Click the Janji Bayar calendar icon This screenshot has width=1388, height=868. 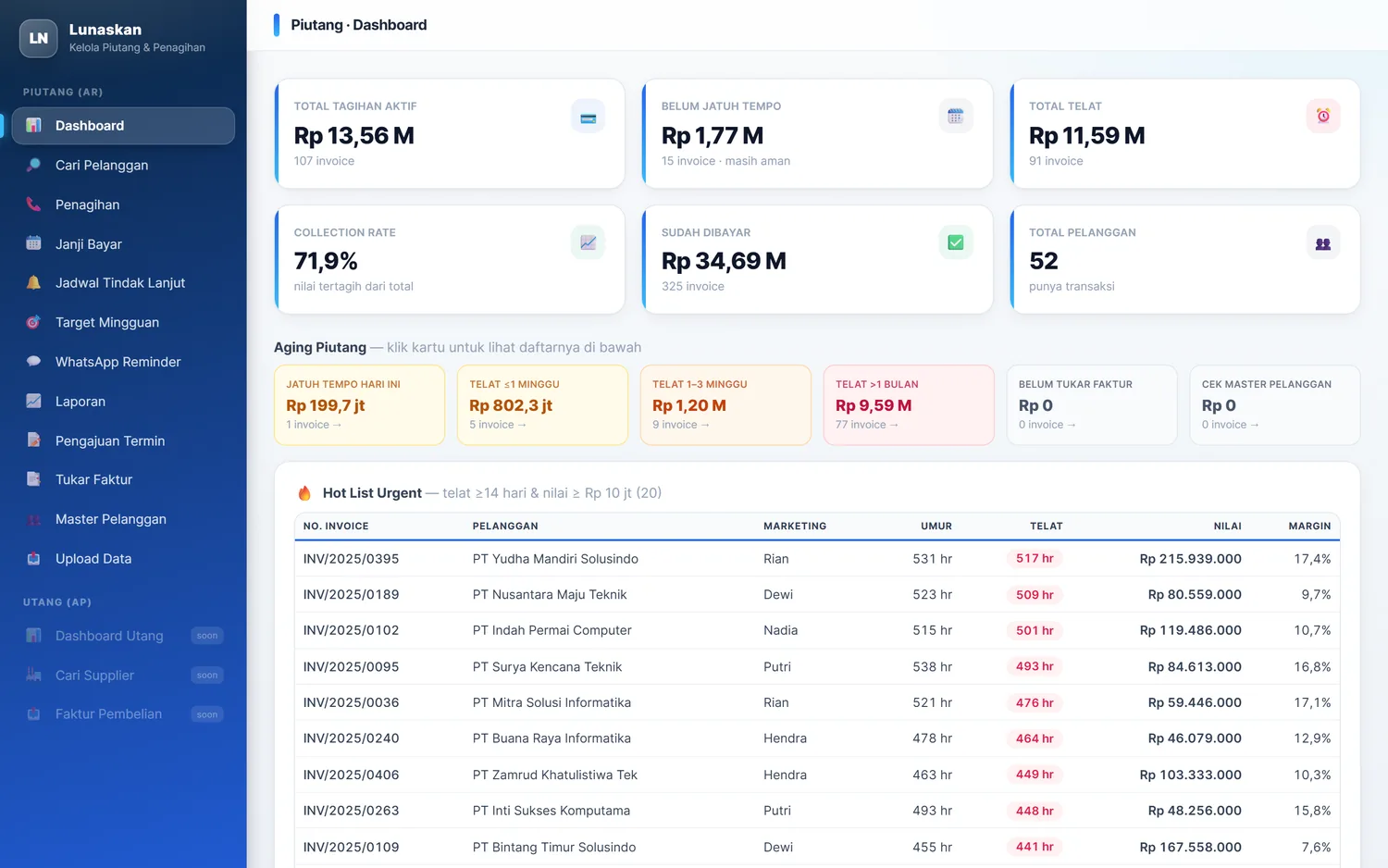pyautogui.click(x=33, y=243)
